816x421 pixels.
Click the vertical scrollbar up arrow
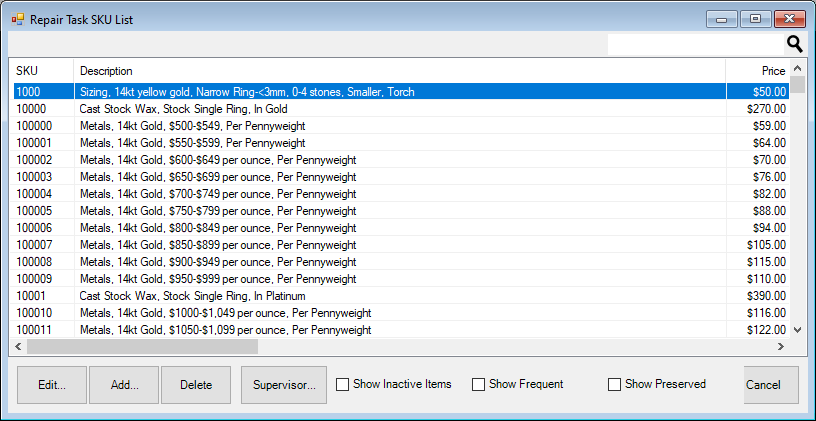(x=797, y=68)
